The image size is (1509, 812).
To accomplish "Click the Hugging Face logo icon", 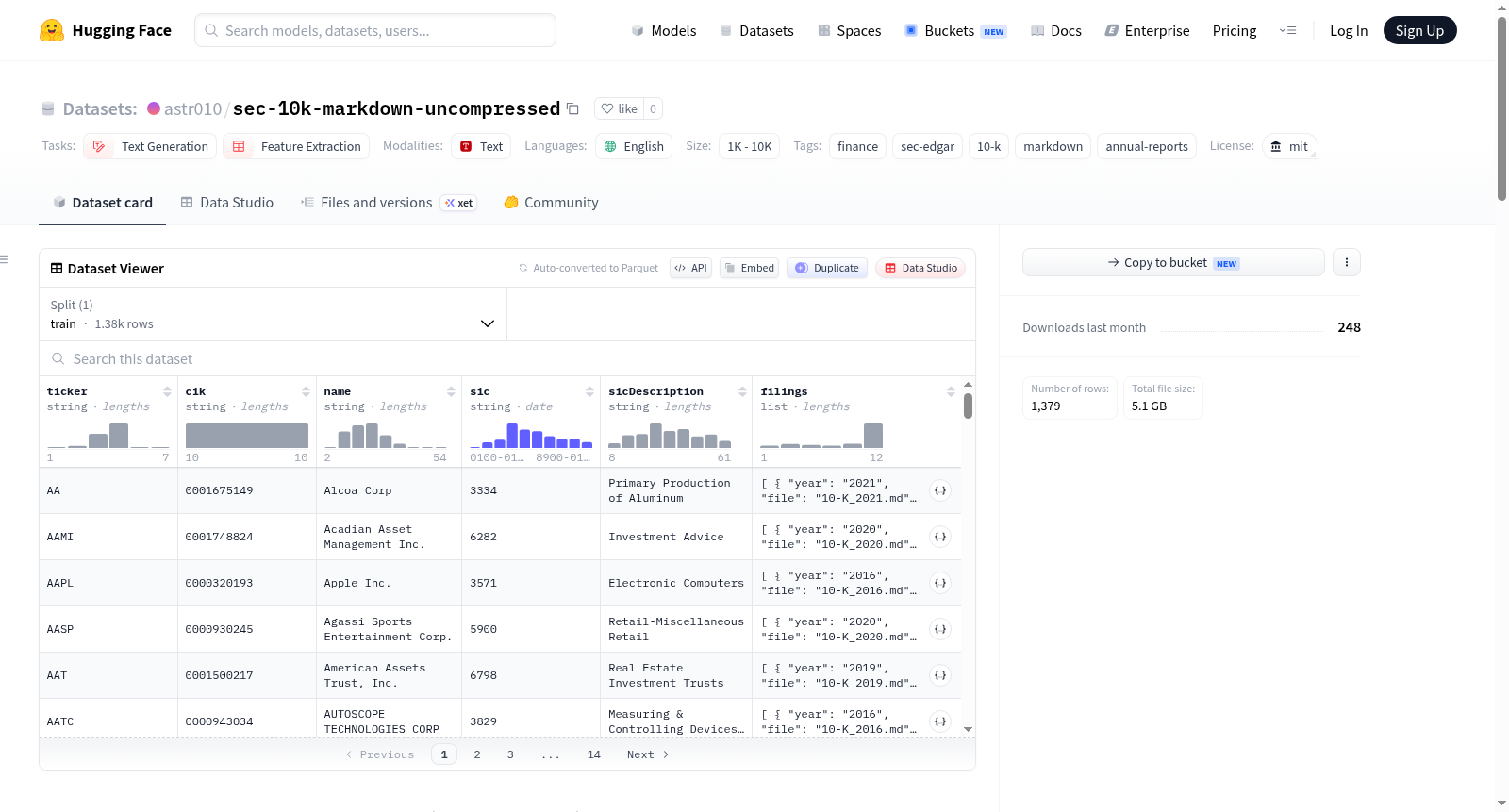I will coord(52,30).
